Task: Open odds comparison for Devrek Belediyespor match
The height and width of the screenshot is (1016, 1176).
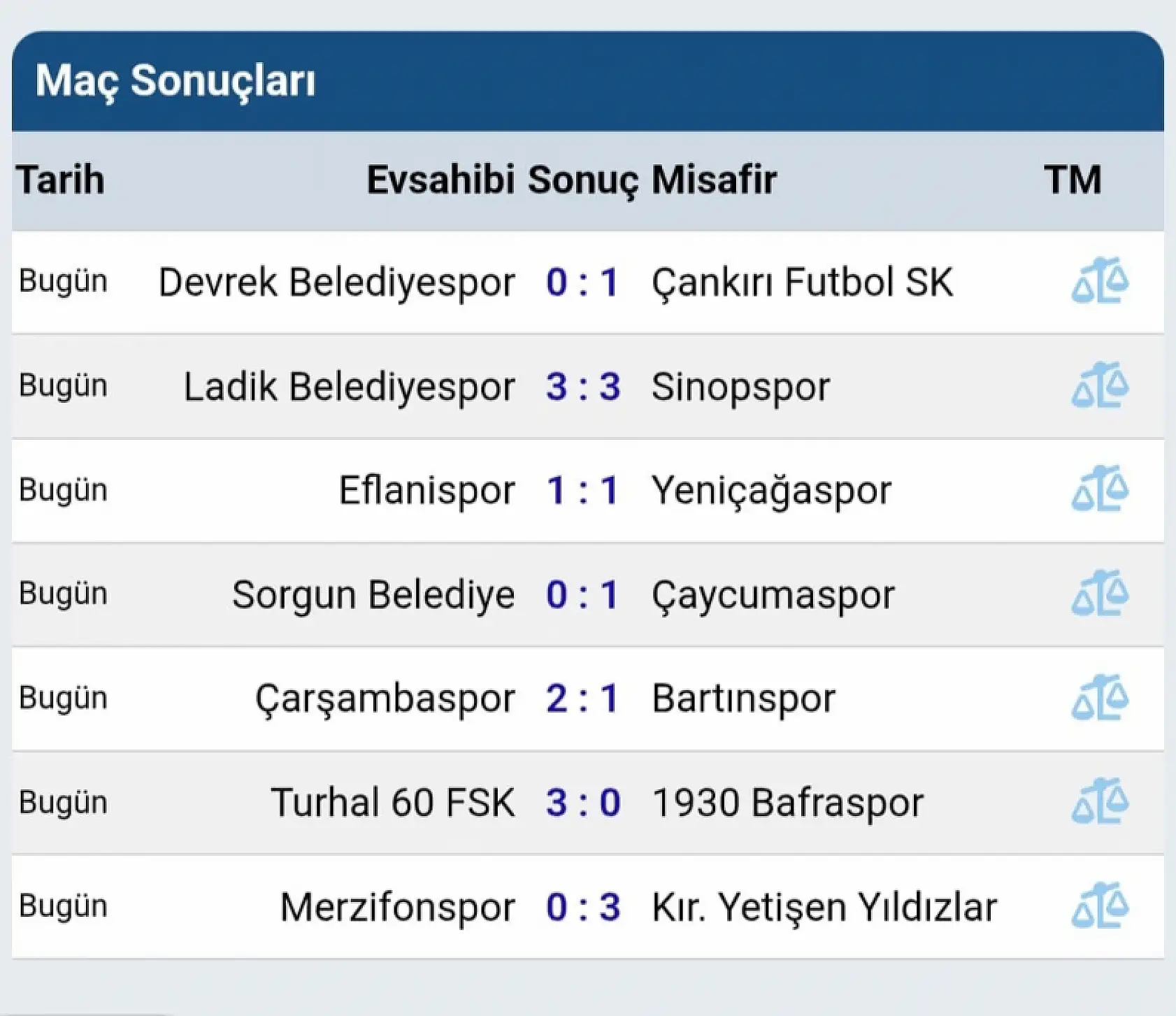Action: 1100,282
